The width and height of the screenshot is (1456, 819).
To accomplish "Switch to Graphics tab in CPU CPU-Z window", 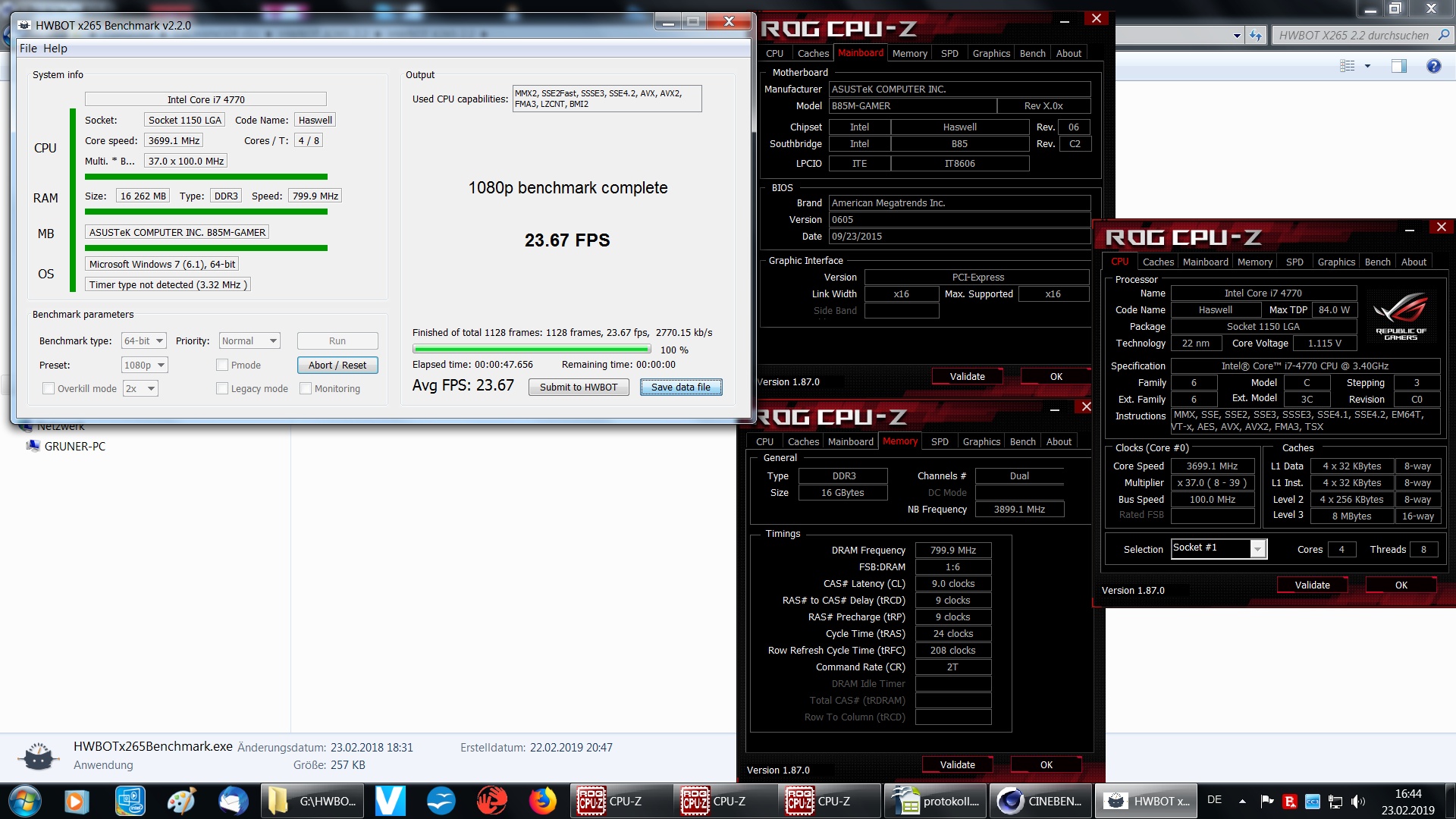I will (1336, 262).
